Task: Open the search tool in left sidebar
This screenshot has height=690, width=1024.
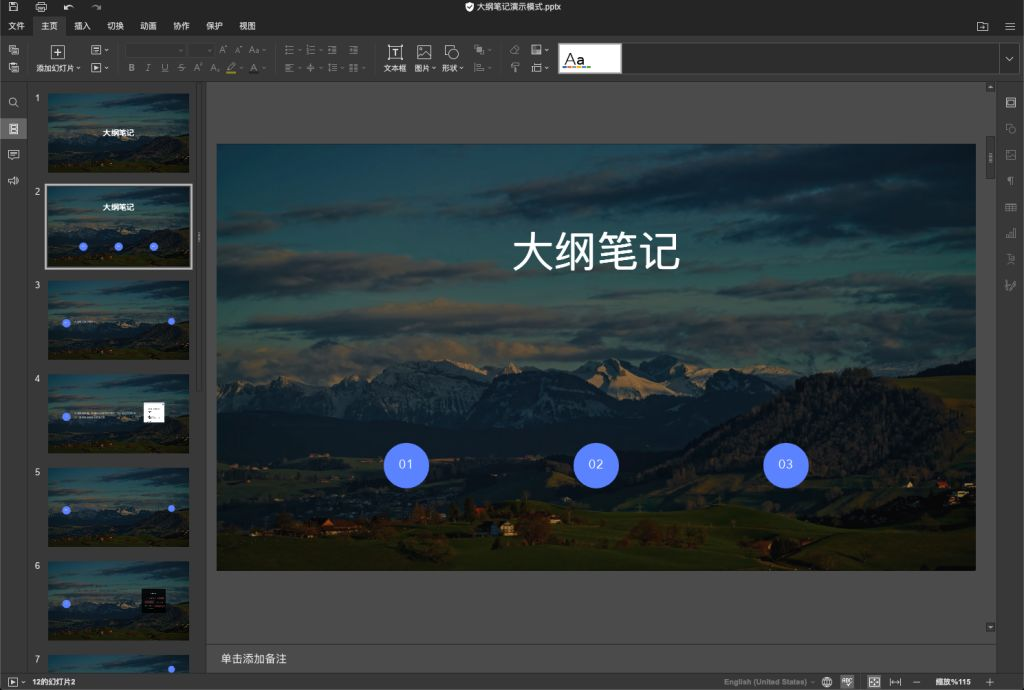Action: pyautogui.click(x=14, y=102)
